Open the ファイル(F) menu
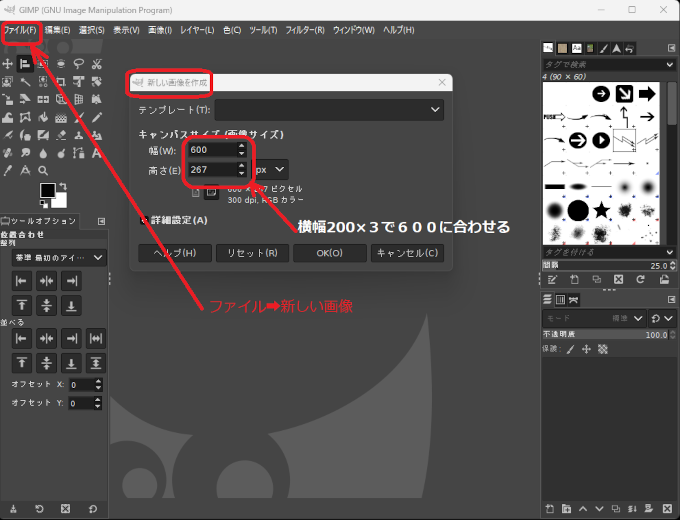 (x=20, y=30)
